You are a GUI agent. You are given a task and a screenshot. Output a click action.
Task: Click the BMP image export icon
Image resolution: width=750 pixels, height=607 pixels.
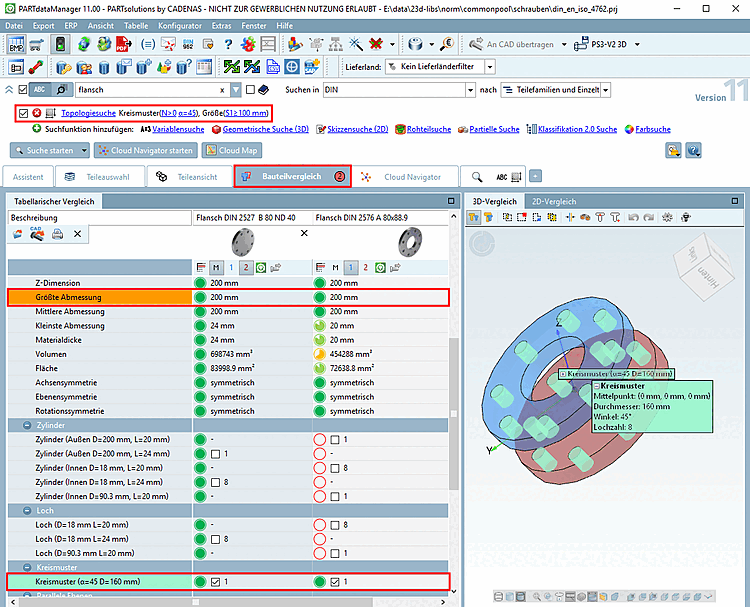[15, 44]
